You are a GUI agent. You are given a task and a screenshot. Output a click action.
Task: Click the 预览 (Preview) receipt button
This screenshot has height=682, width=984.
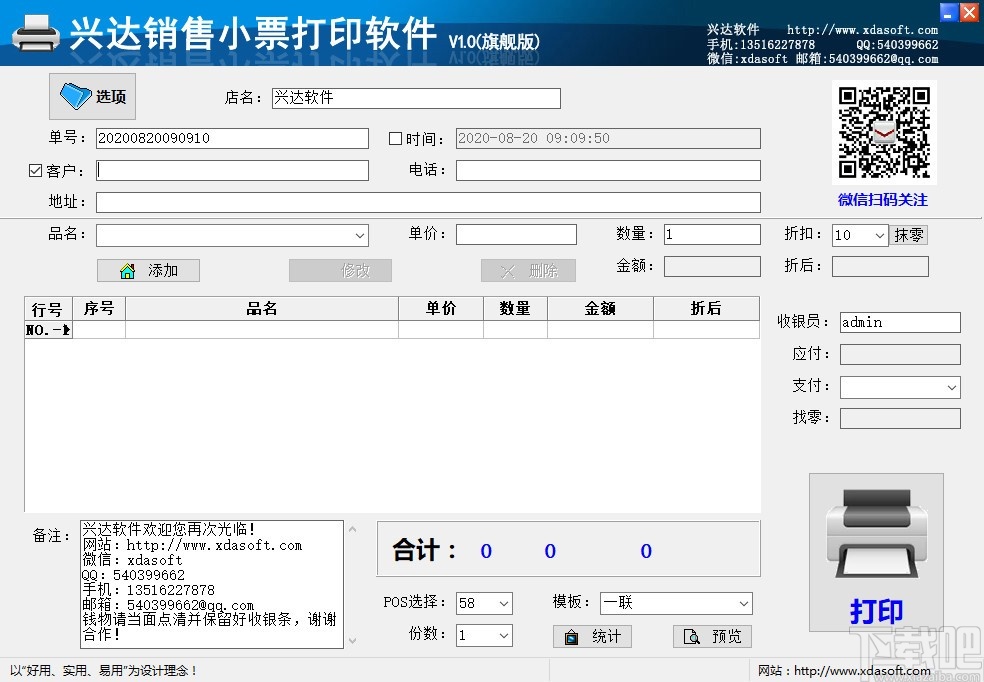(712, 636)
